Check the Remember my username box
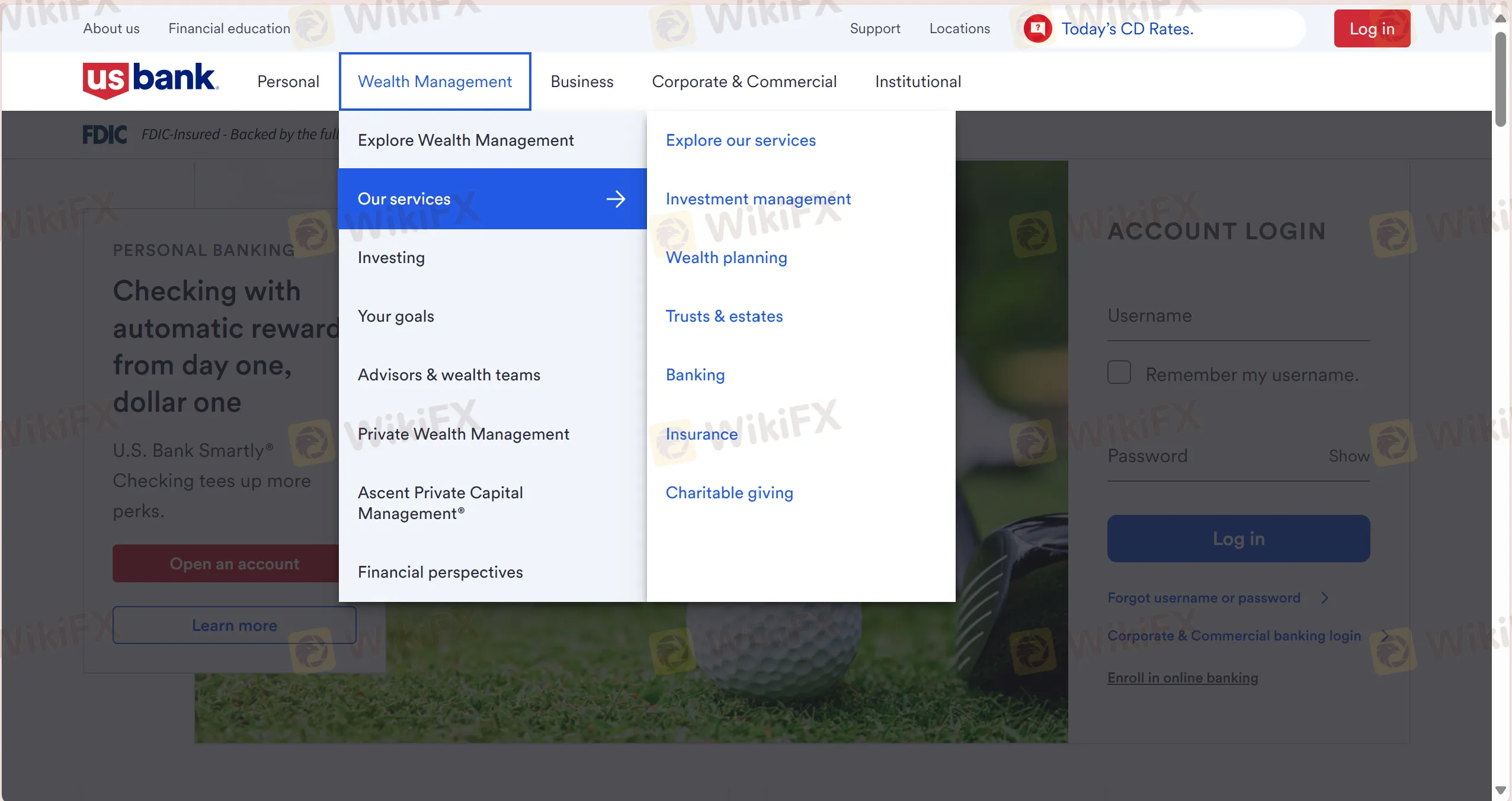The width and height of the screenshot is (1512, 801). tap(1119, 373)
